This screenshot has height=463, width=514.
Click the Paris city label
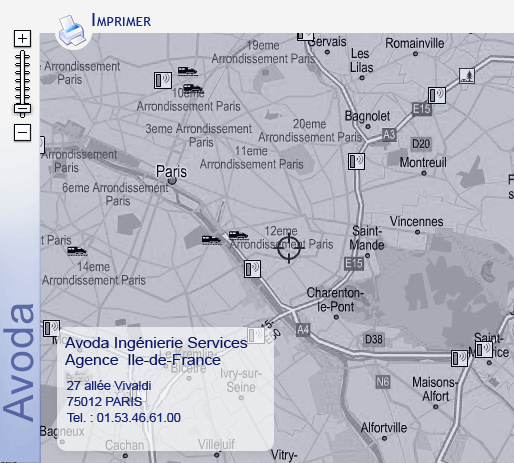coord(171,172)
